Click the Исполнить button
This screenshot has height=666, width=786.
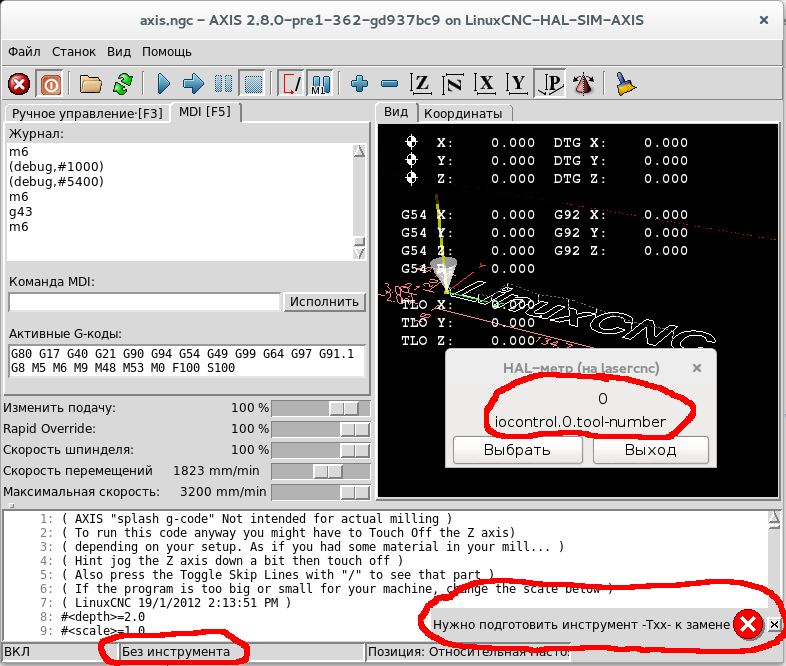point(324,302)
